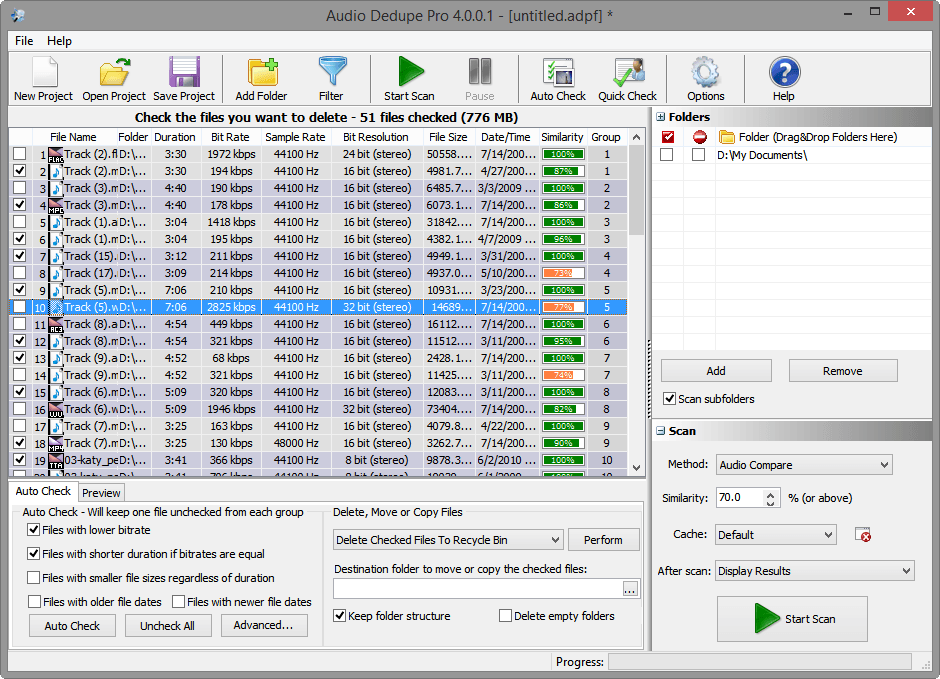This screenshot has height=679, width=940.
Task: Click the large Start Scan button
Action: click(x=792, y=618)
